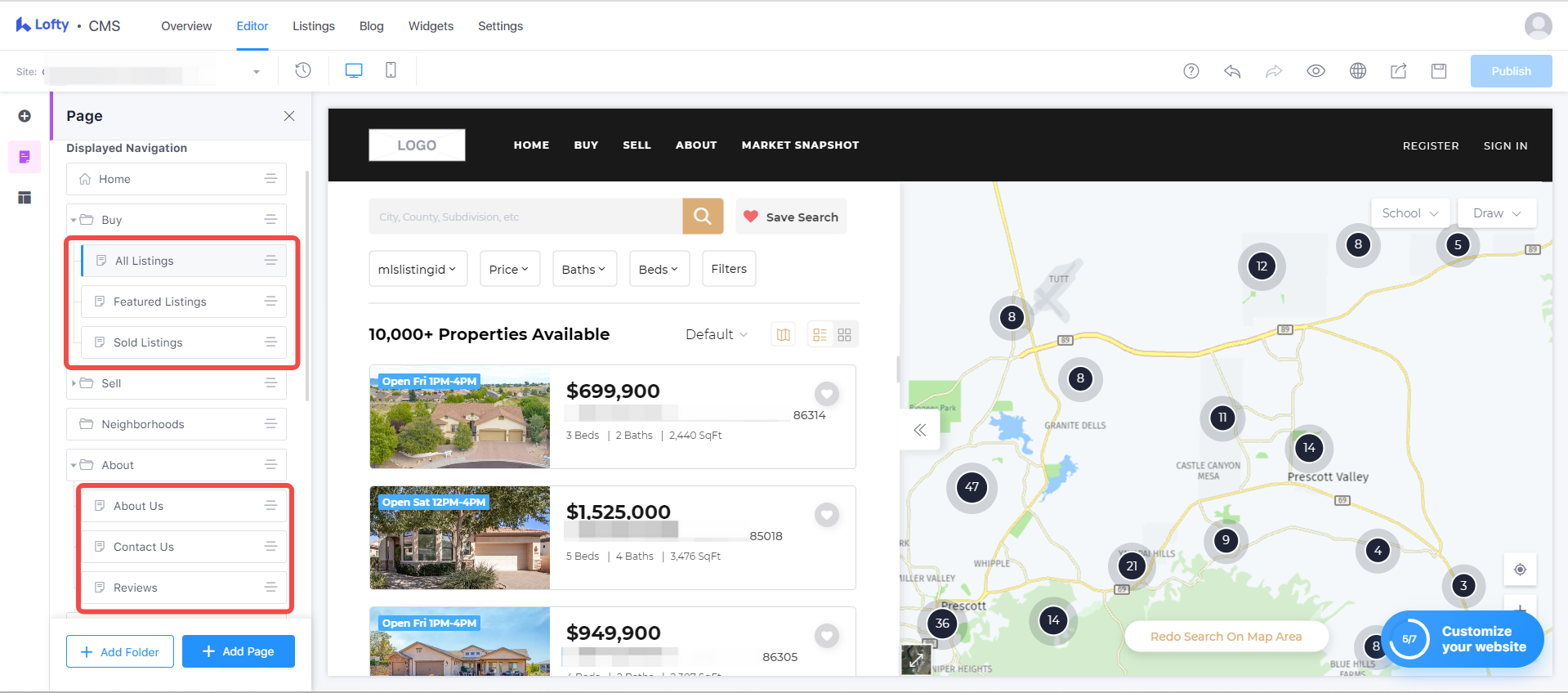
Task: Open the $699,900 listing photo
Action: point(460,417)
